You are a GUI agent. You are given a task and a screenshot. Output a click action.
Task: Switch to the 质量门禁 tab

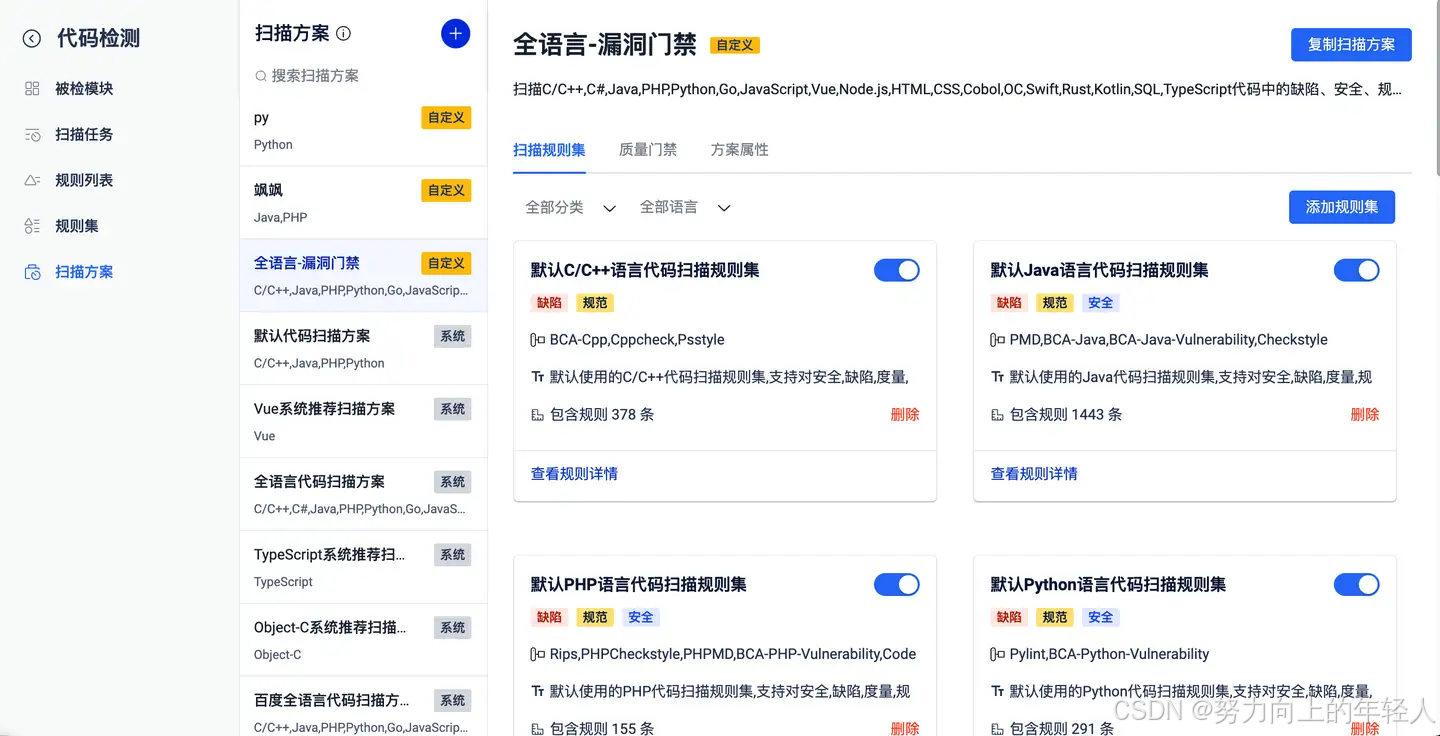pyautogui.click(x=648, y=150)
